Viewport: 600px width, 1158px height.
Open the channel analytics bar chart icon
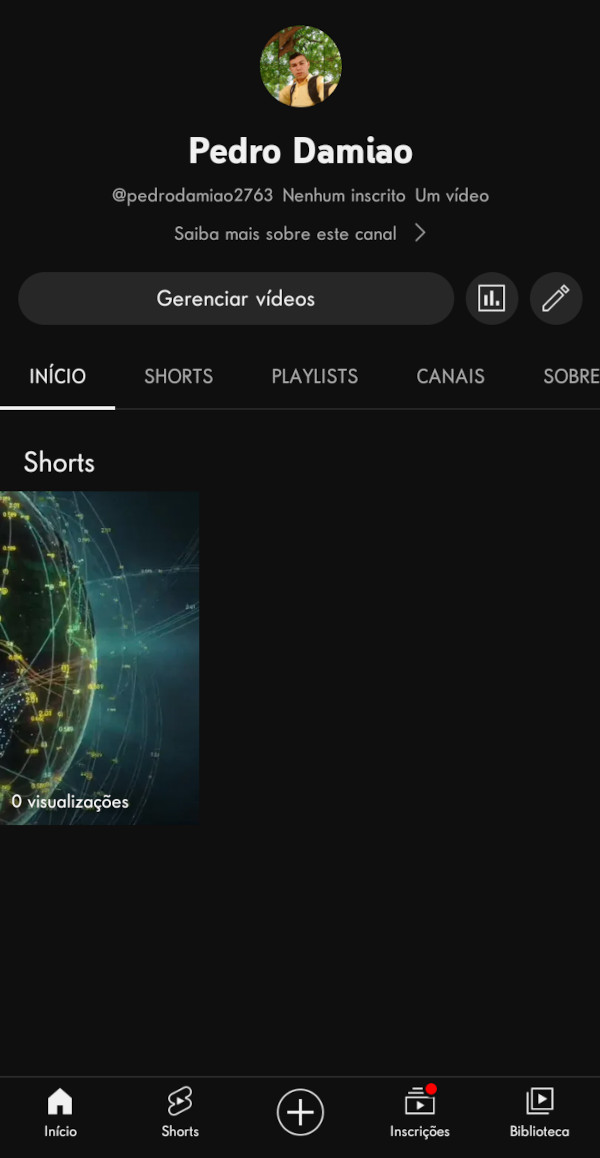coord(491,298)
